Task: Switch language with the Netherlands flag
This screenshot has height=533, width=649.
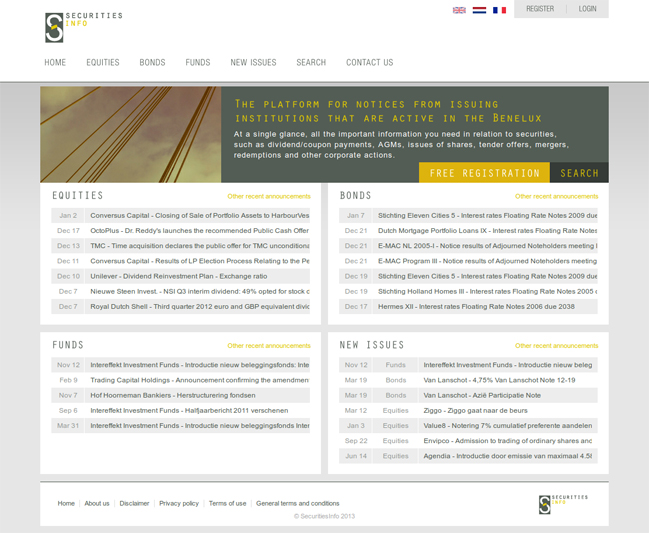Action: 479,10
